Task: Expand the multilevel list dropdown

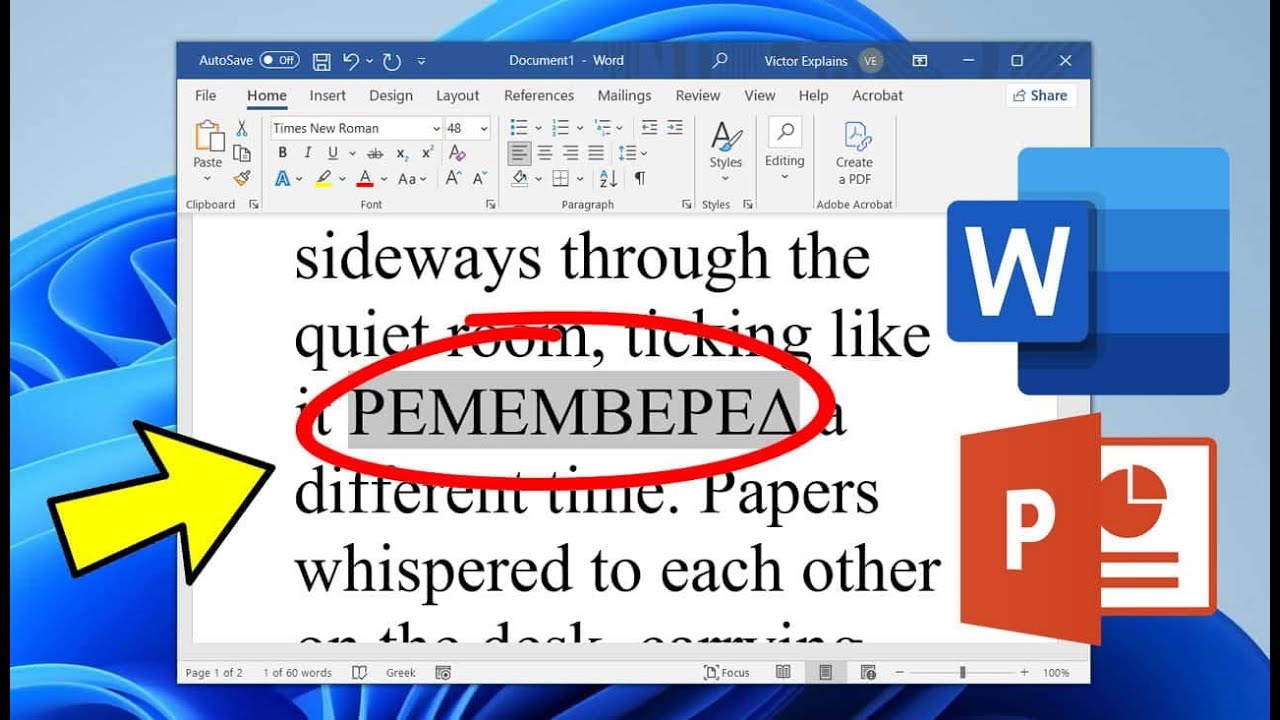Action: pos(620,127)
